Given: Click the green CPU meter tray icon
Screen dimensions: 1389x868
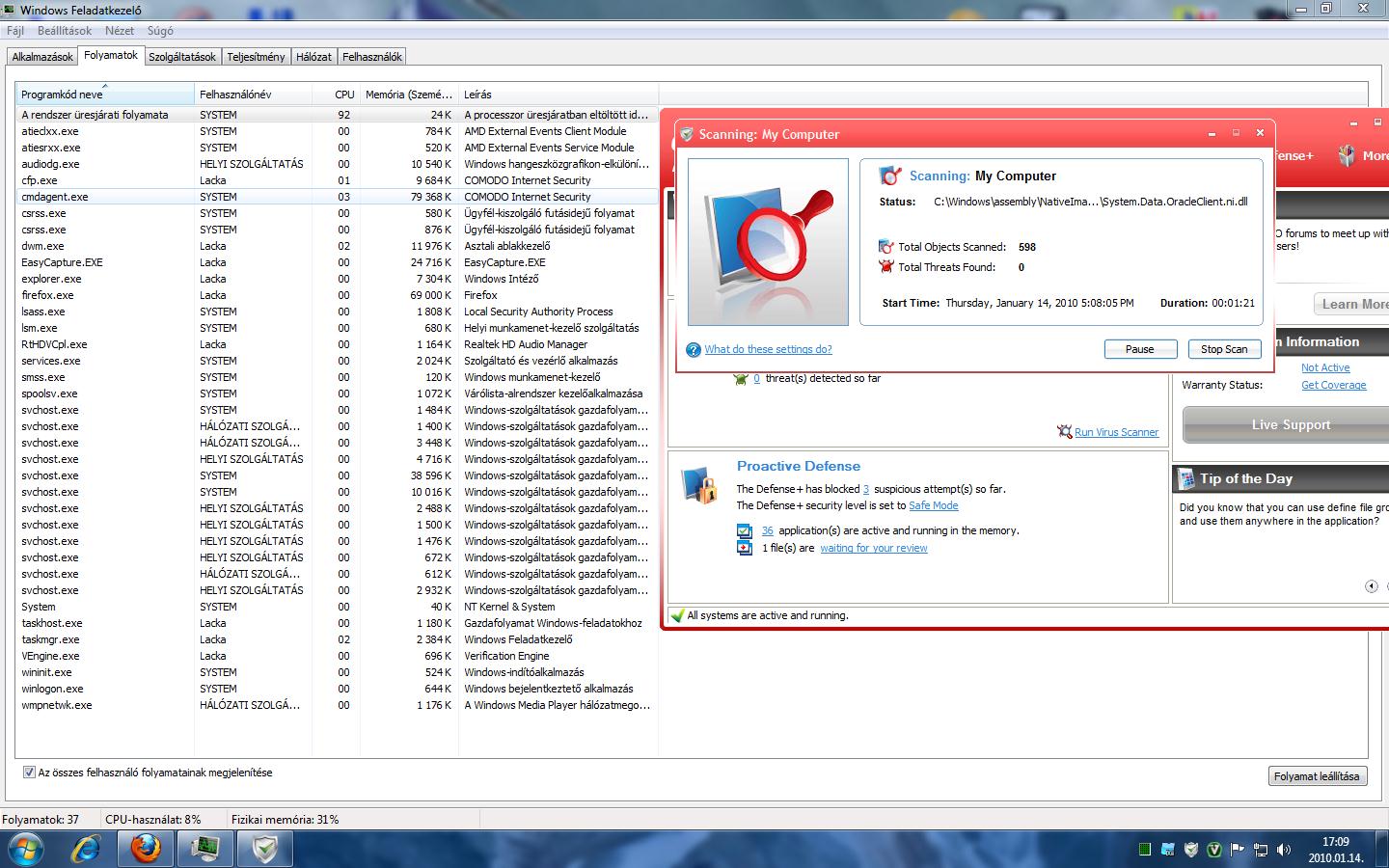Looking at the screenshot, I should point(1144,850).
